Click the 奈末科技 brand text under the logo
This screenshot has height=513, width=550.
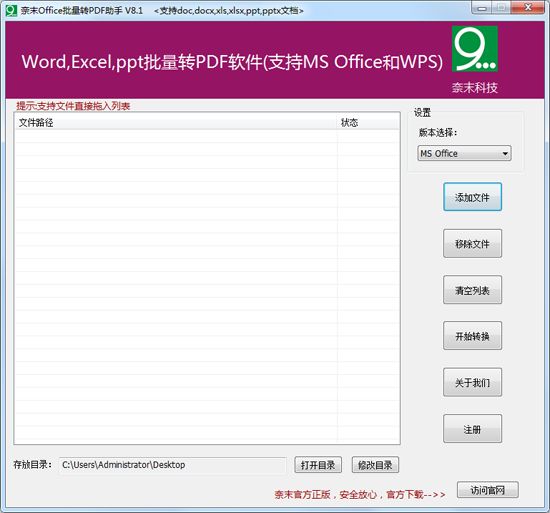coord(475,87)
